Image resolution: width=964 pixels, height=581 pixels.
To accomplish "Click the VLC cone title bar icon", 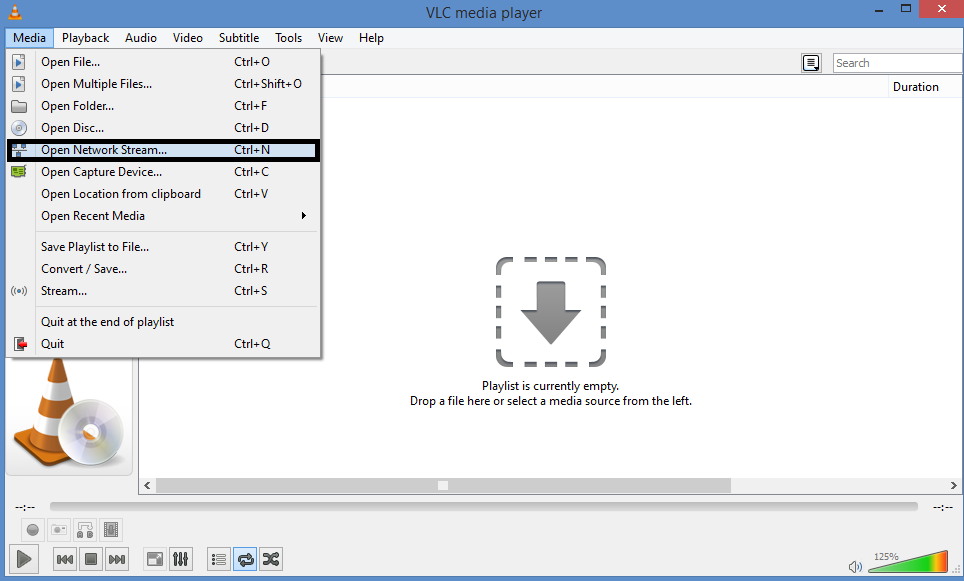I will coord(15,12).
